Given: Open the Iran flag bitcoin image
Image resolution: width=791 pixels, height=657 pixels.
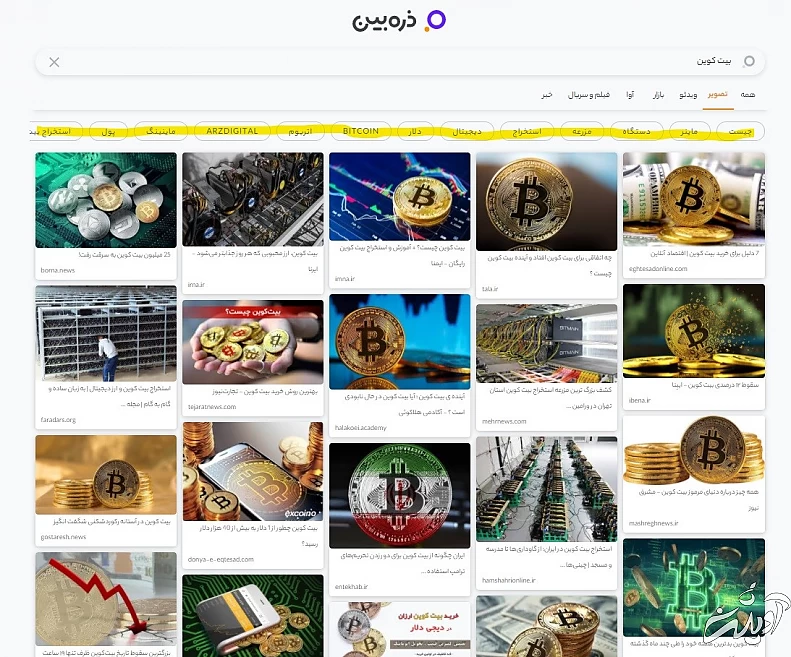Looking at the screenshot, I should (400, 496).
